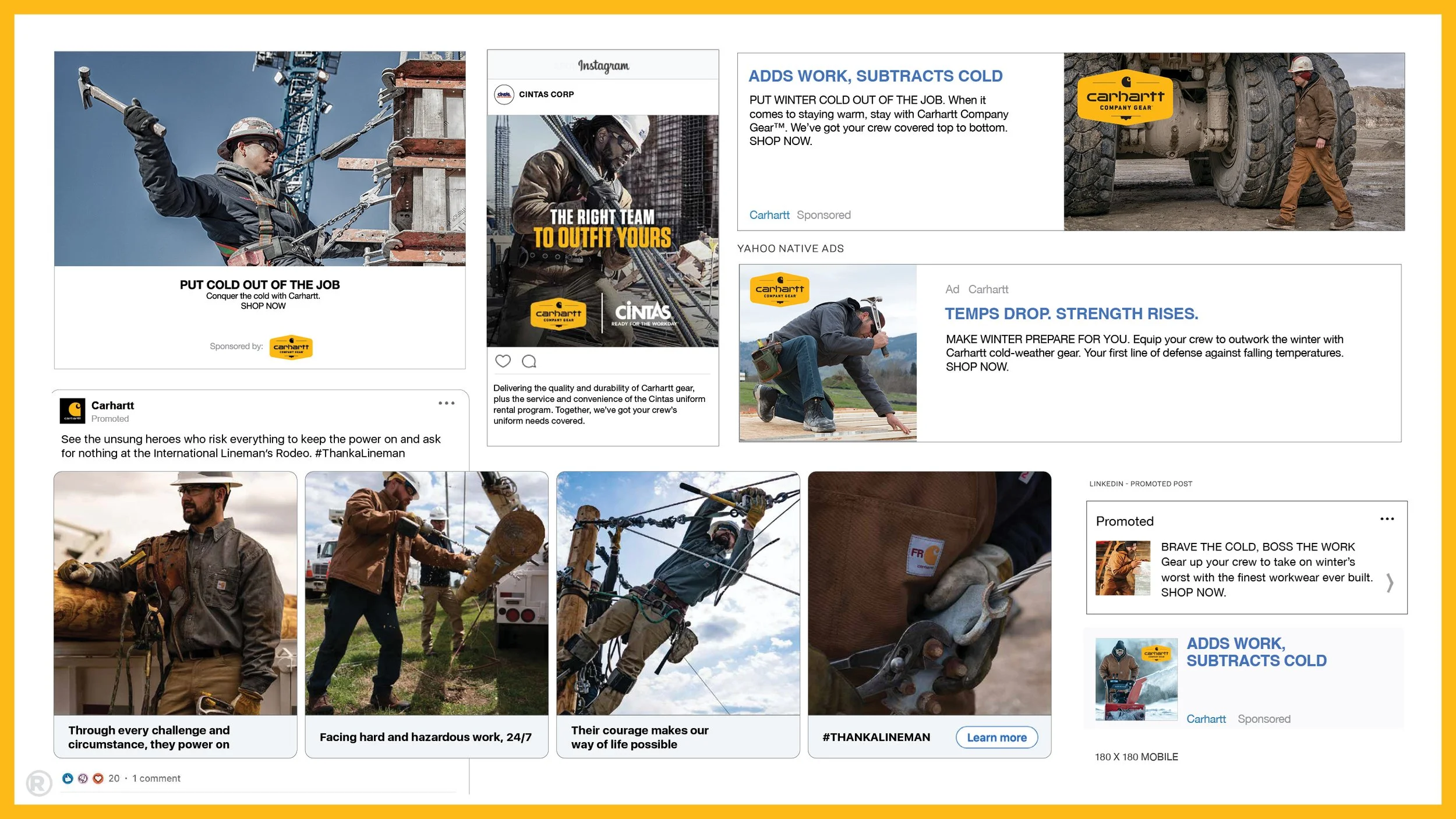Click the Instagram heart like icon
This screenshot has height=819, width=1456.
pyautogui.click(x=503, y=361)
